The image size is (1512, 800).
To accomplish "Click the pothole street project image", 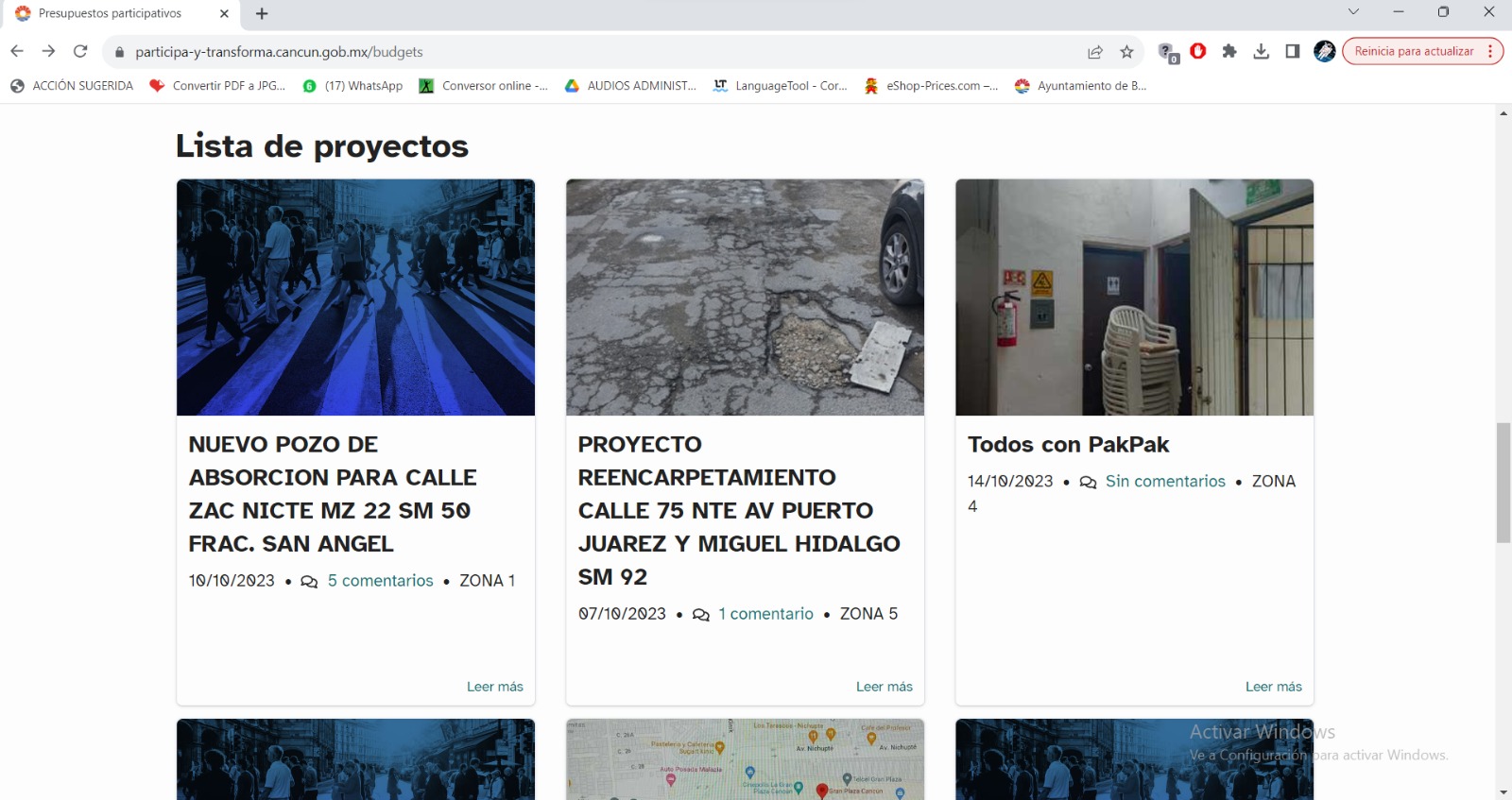I will tap(745, 298).
